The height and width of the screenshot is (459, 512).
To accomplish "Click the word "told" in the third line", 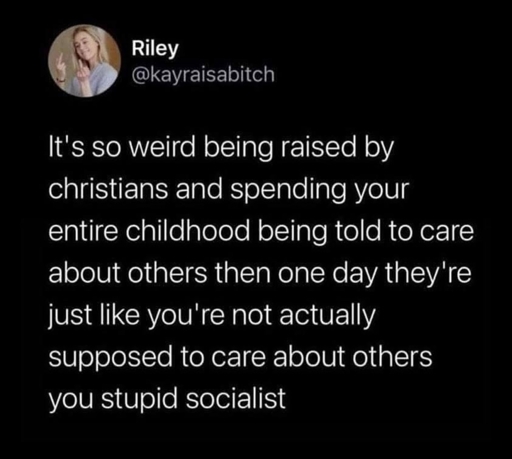I will (357, 231).
